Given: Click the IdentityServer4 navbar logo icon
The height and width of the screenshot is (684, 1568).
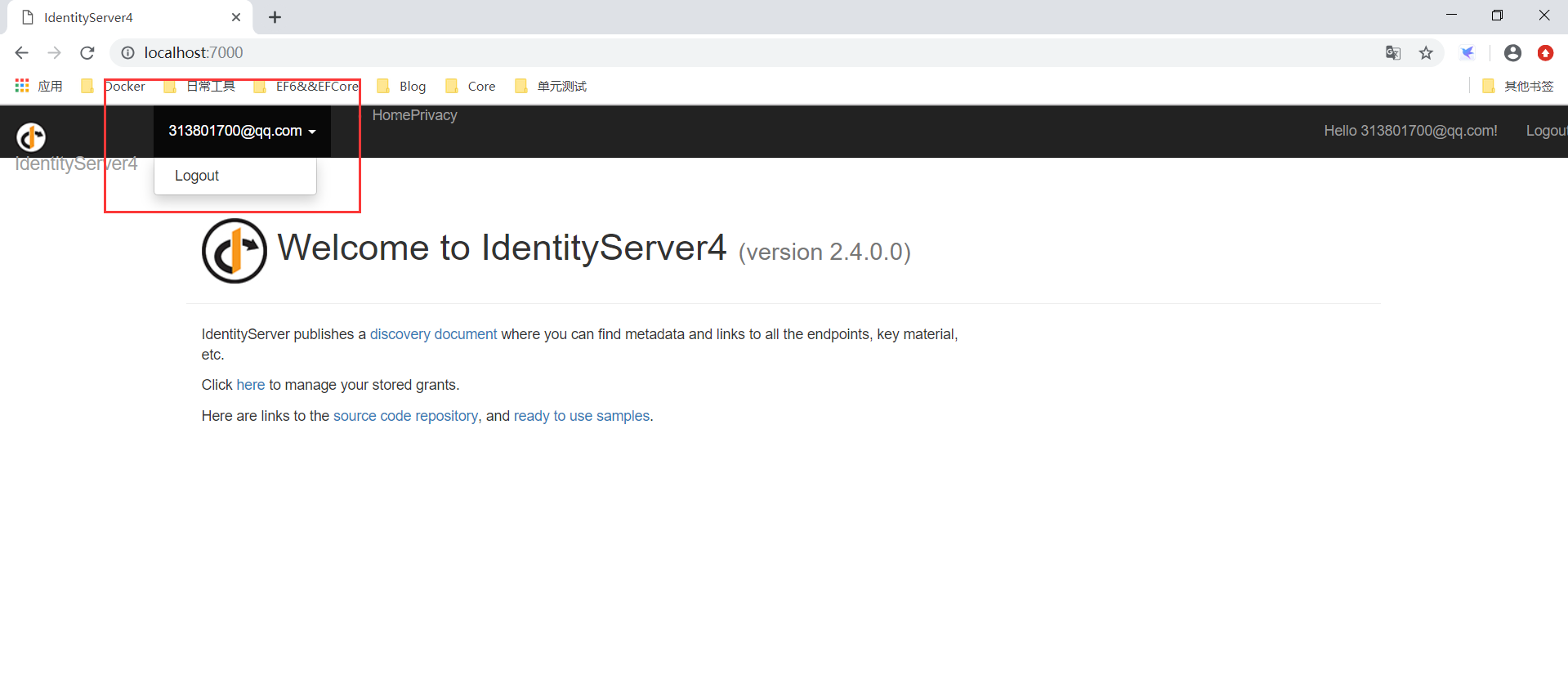Looking at the screenshot, I should click(x=31, y=137).
